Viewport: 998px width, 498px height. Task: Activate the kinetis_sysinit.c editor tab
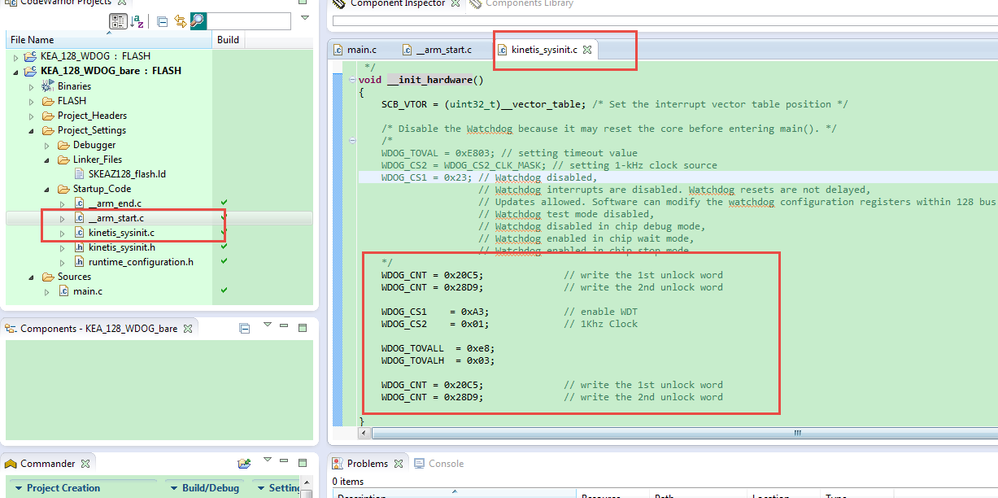(544, 49)
